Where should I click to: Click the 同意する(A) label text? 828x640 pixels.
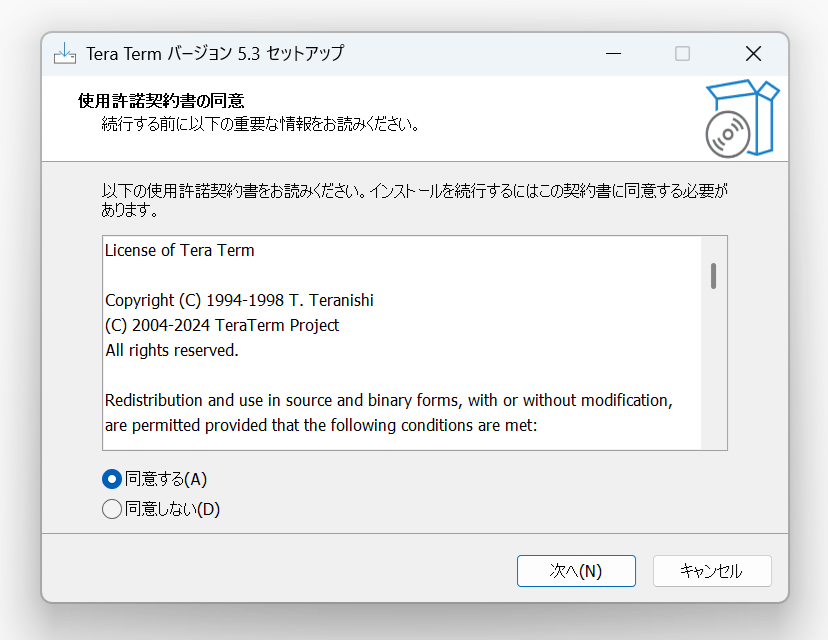coord(166,479)
